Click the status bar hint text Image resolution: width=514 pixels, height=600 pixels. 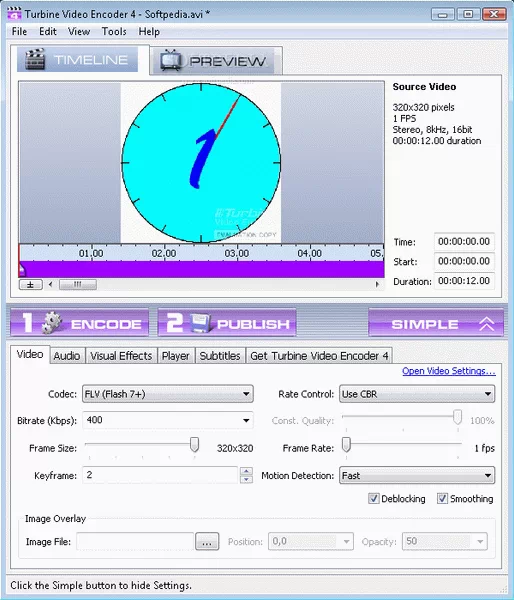click(101, 585)
